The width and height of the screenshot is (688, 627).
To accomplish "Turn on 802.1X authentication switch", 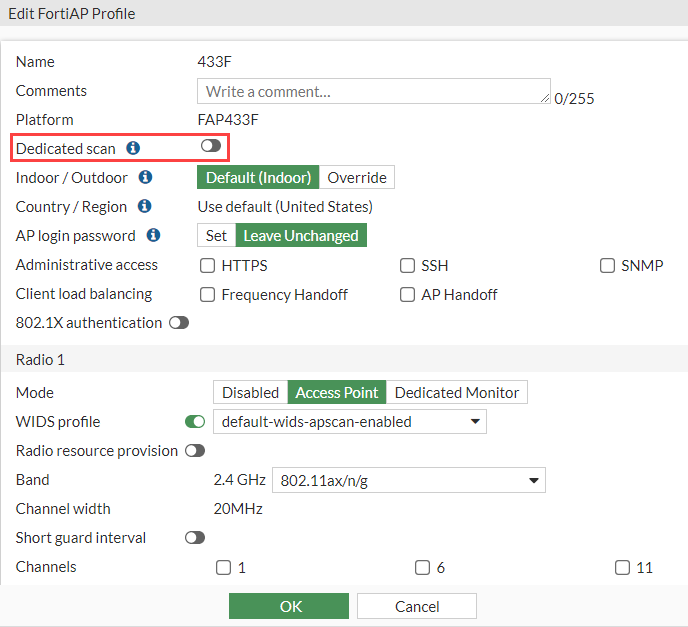I will 179,323.
